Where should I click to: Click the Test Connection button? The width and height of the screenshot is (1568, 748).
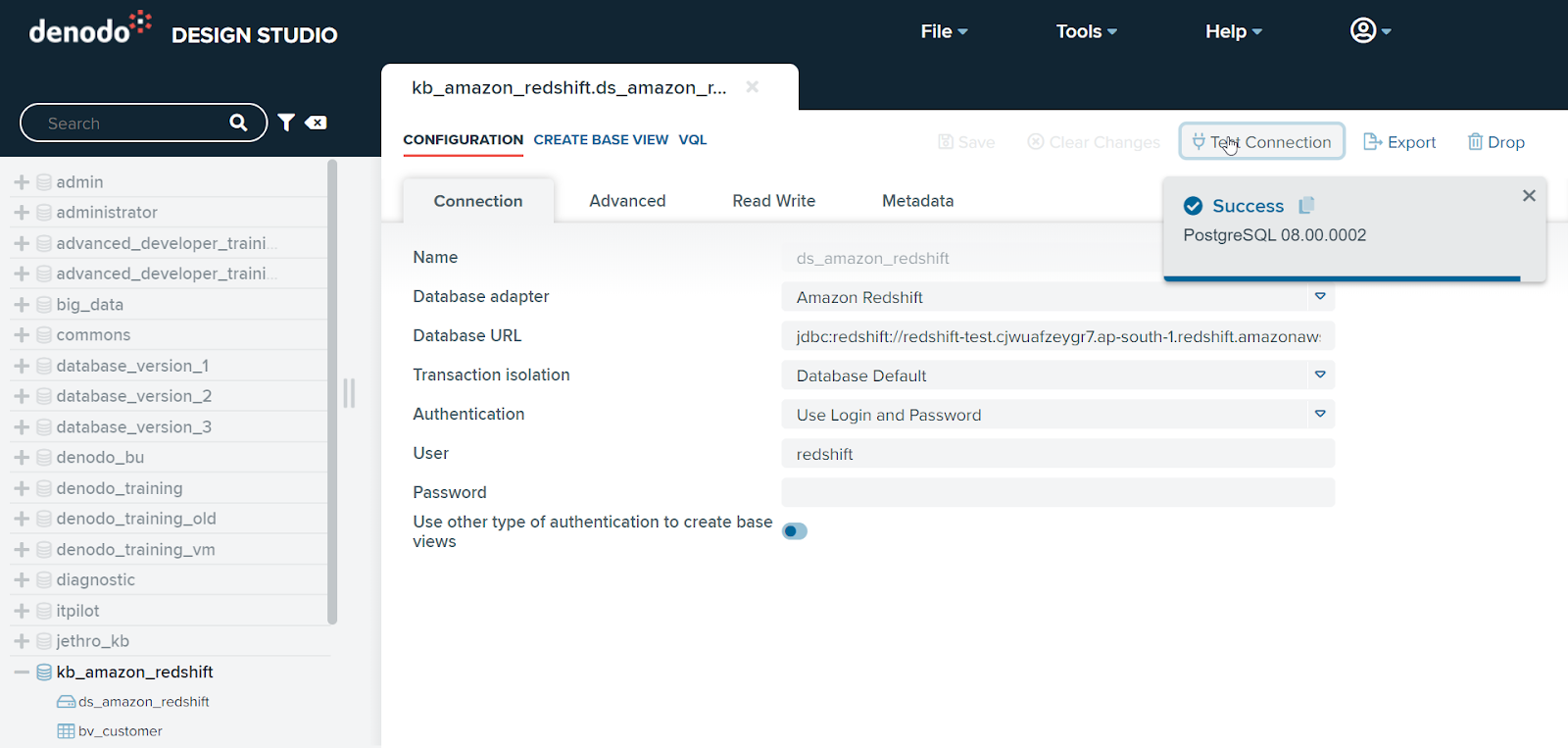click(1261, 142)
